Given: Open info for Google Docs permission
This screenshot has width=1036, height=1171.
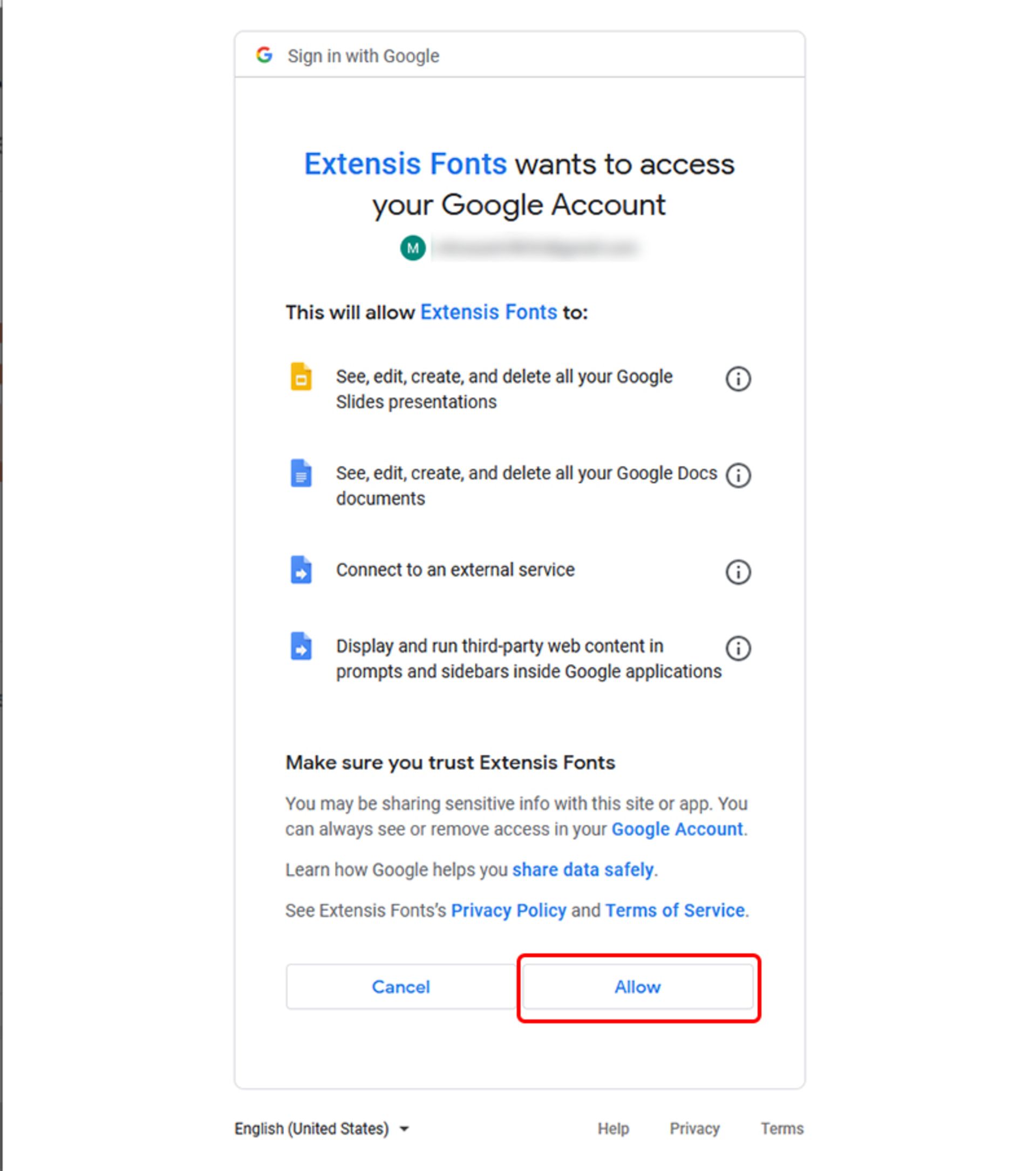Looking at the screenshot, I should pos(738,475).
